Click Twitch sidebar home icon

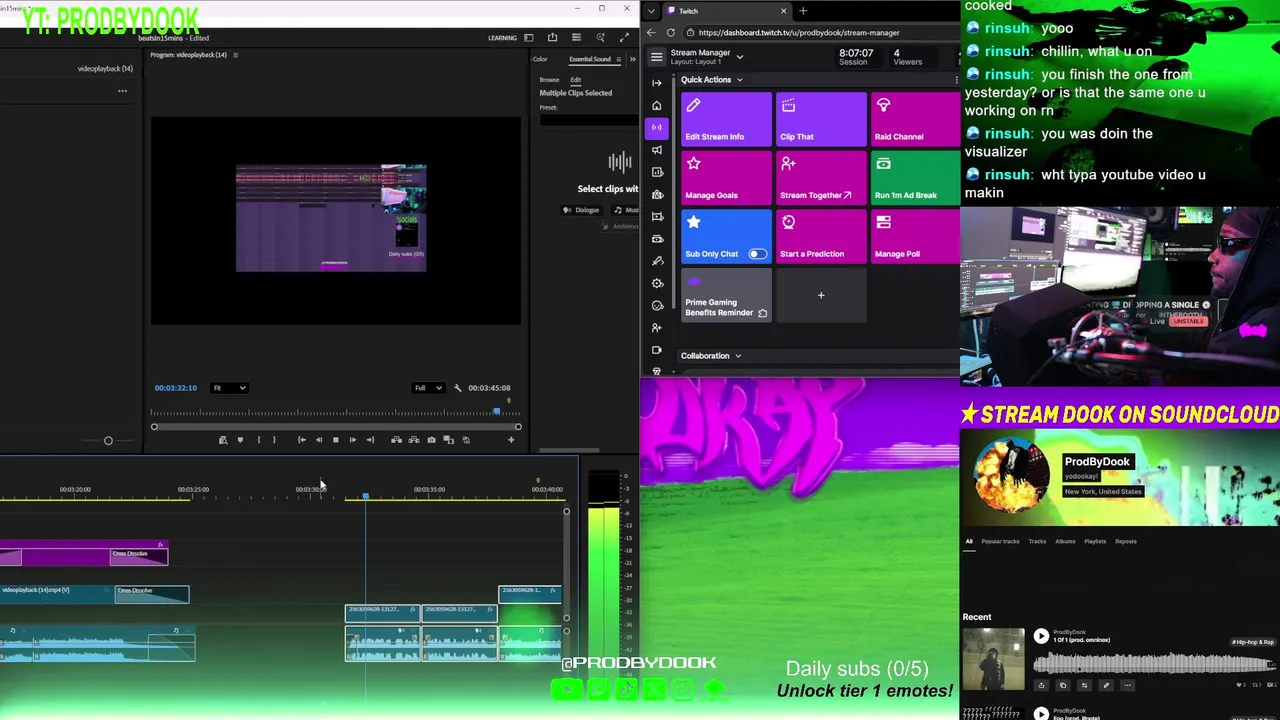click(656, 105)
